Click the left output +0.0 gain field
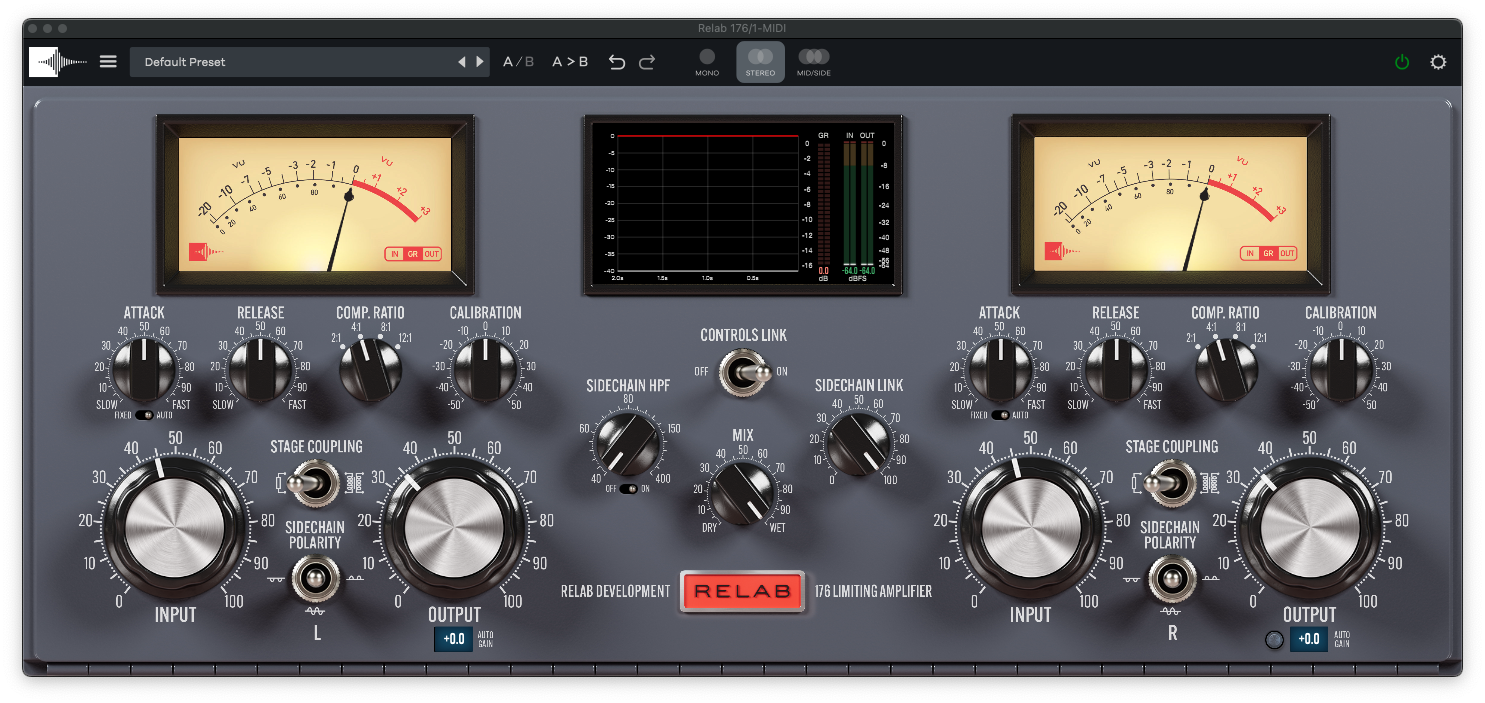This screenshot has width=1485, height=703. pos(453,639)
